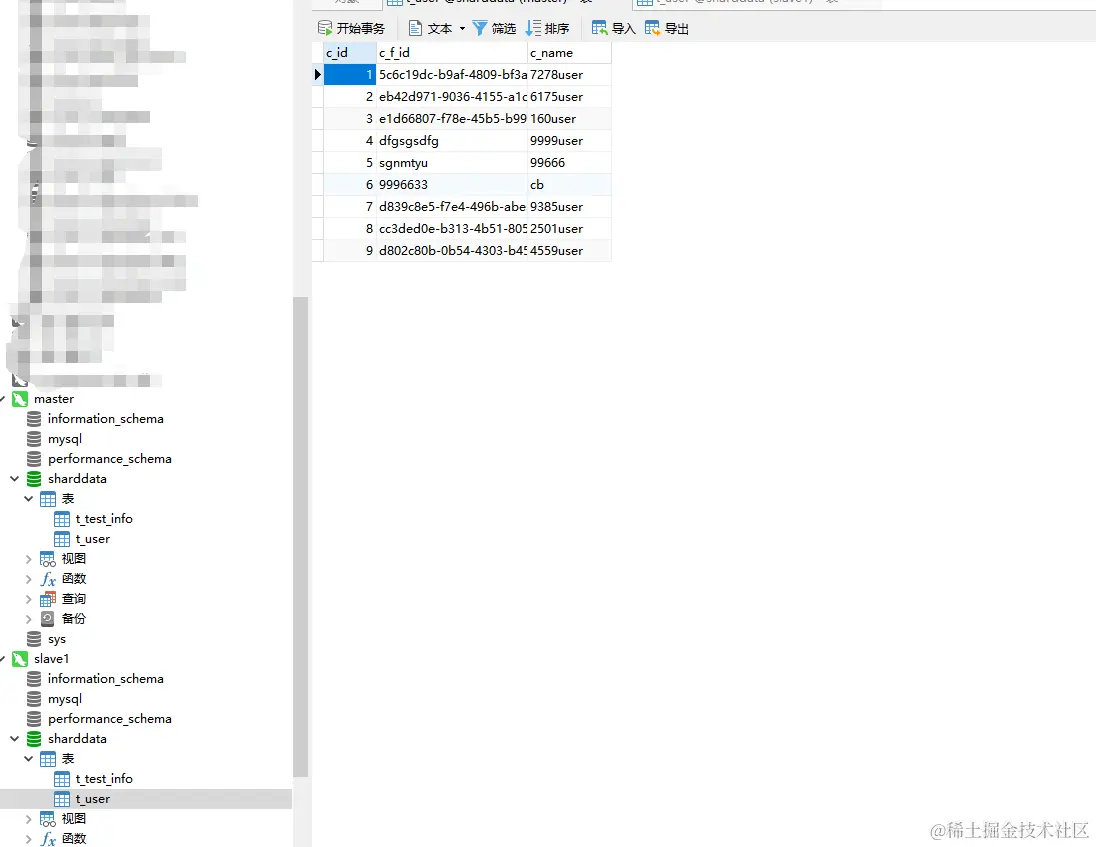Screen dimensions: 1096x847
Task: Collapse sharddata chevron under slave1
Action: 15,739
